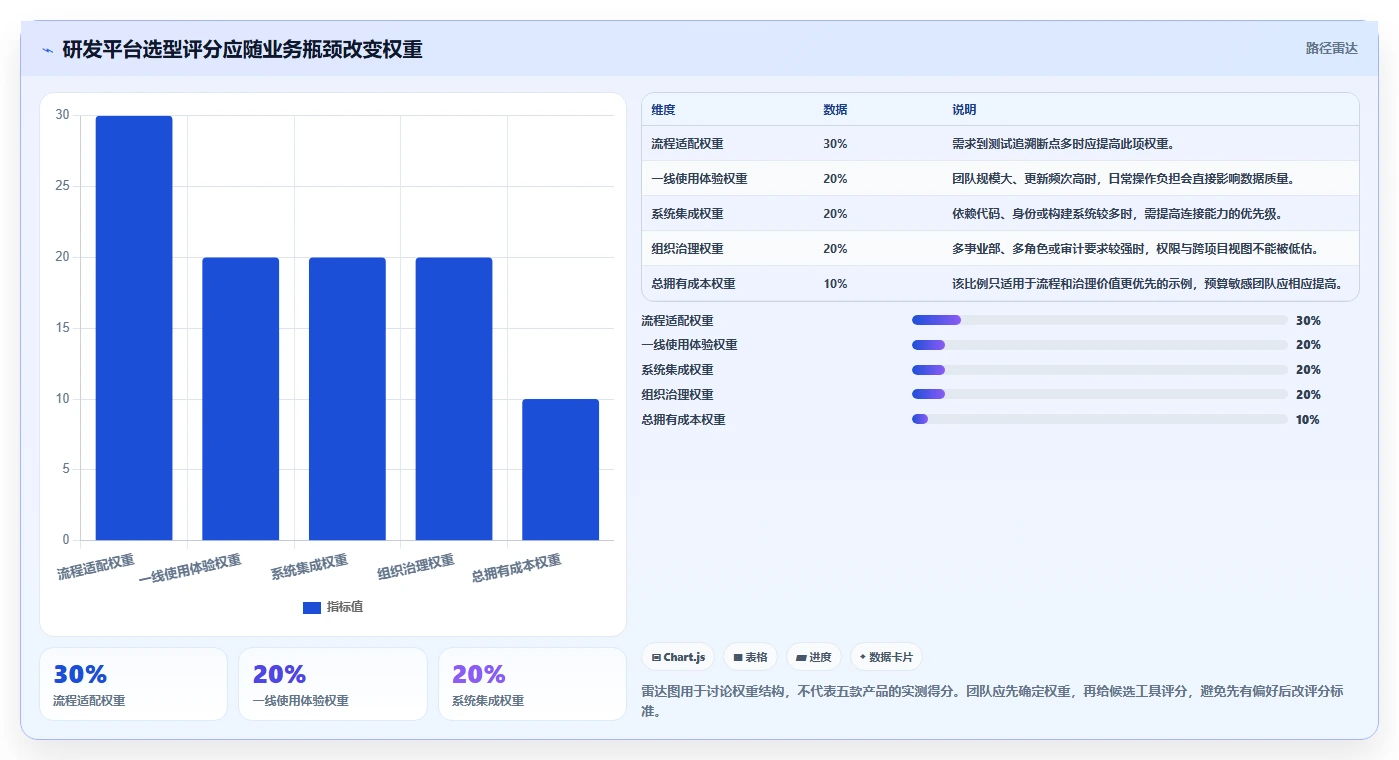Select the 进度 chip
The image size is (1399, 760).
[x=814, y=657]
